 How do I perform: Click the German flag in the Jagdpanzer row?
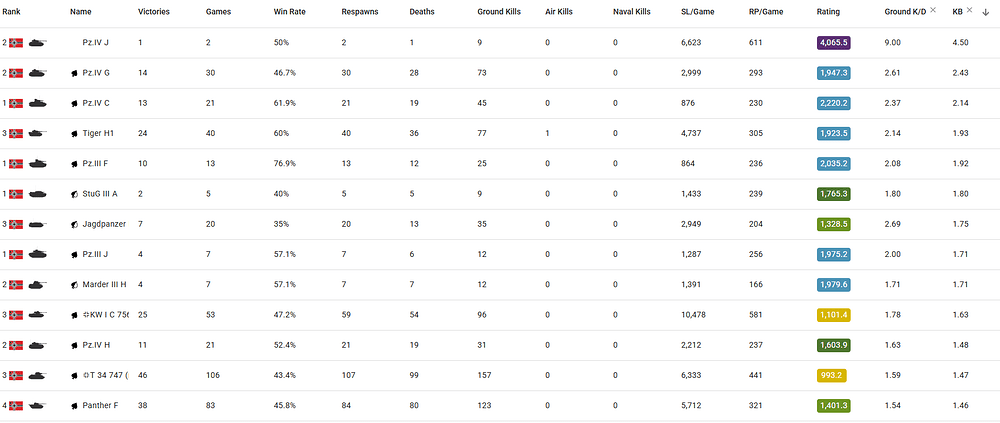[x=16, y=224]
